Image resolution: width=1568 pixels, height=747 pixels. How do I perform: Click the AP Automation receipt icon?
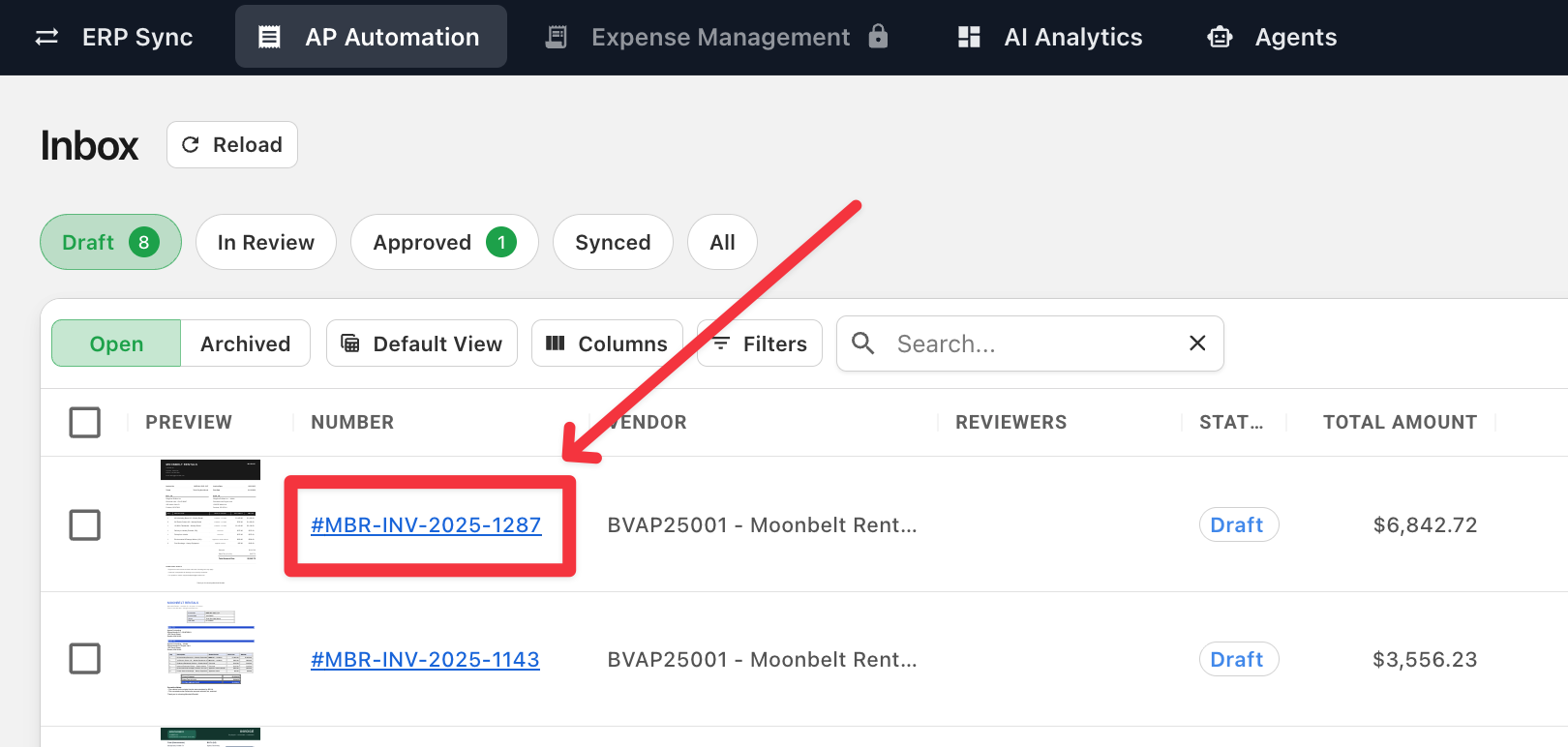(269, 37)
